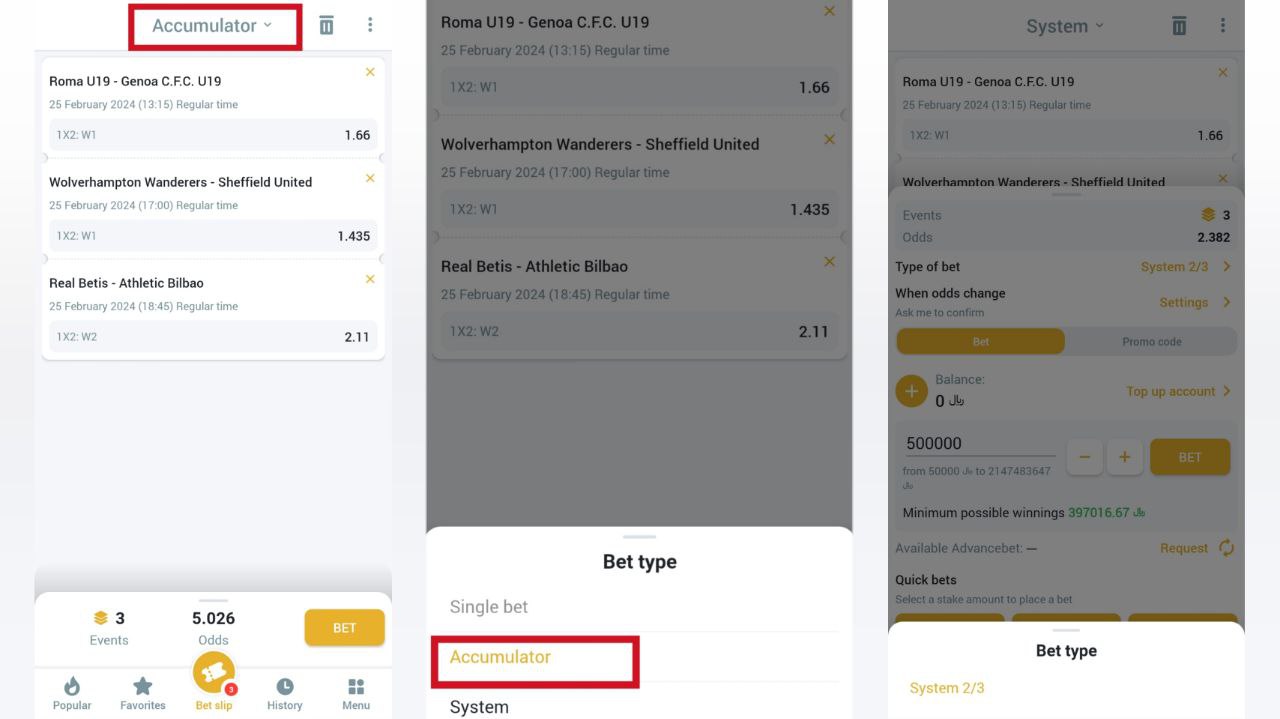Switch to the Promo code tab
The width and height of the screenshot is (1280, 719).
point(1151,342)
